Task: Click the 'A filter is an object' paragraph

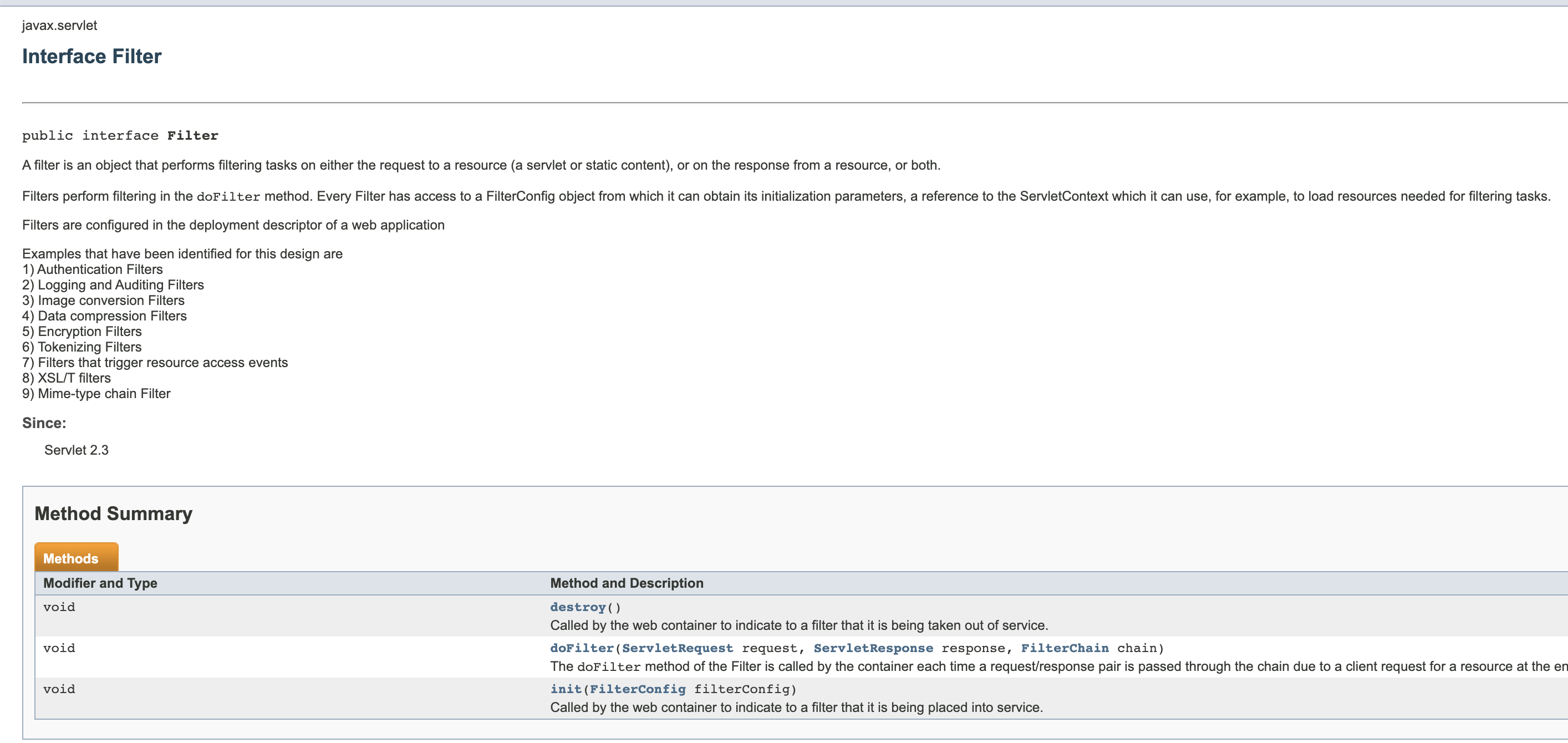Action: pos(481,165)
